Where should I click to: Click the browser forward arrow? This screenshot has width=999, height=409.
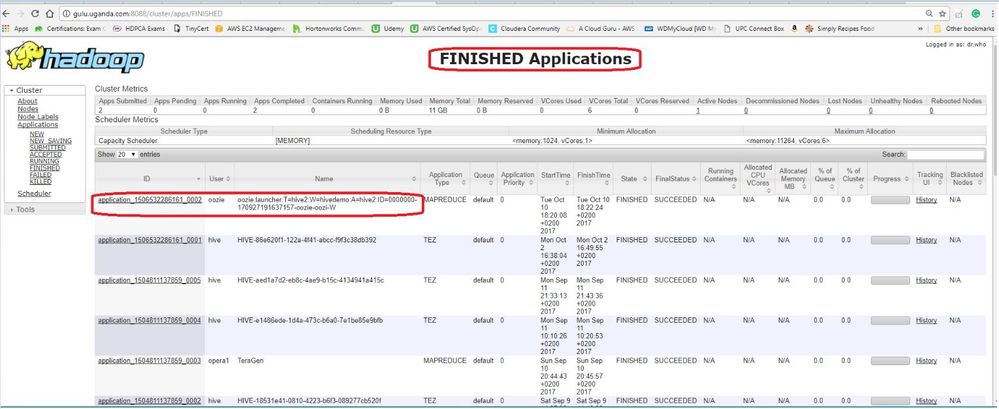pyautogui.click(x=19, y=13)
